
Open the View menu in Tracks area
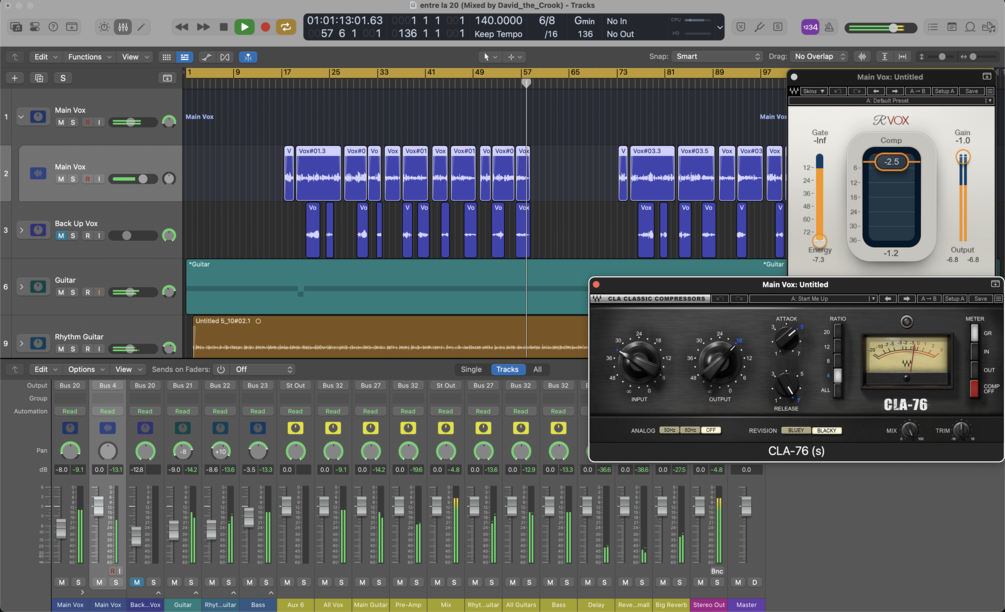pyautogui.click(x=134, y=57)
